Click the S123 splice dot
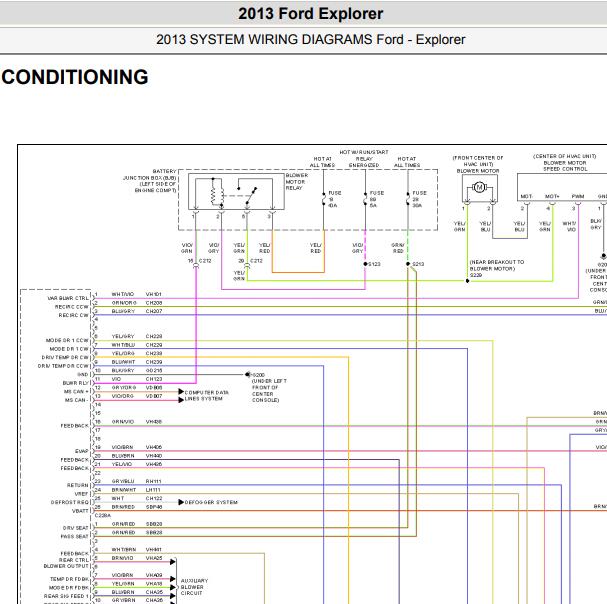Screen dimensions: 607x604 click(365, 264)
